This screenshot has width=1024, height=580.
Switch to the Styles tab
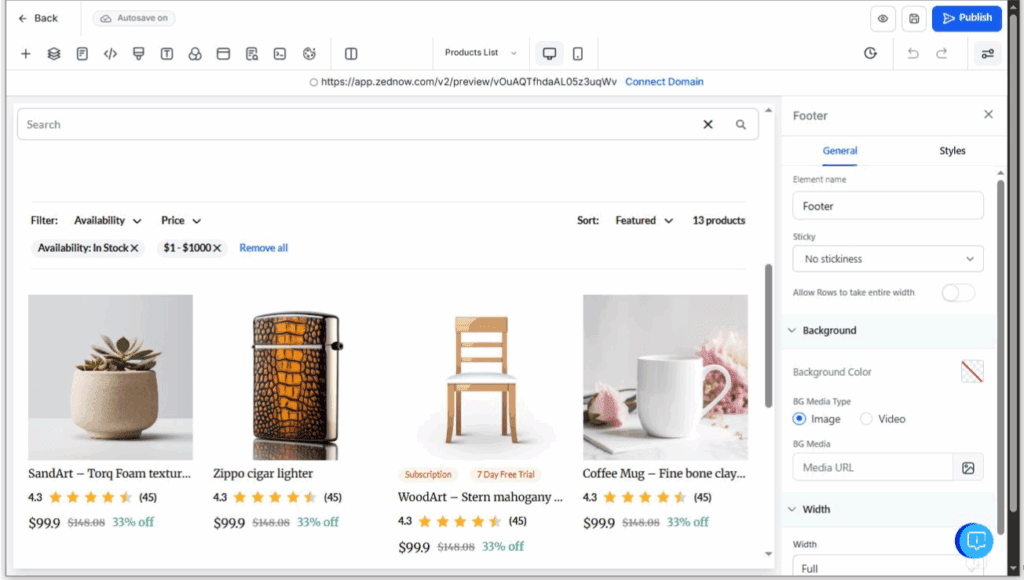[x=952, y=151]
